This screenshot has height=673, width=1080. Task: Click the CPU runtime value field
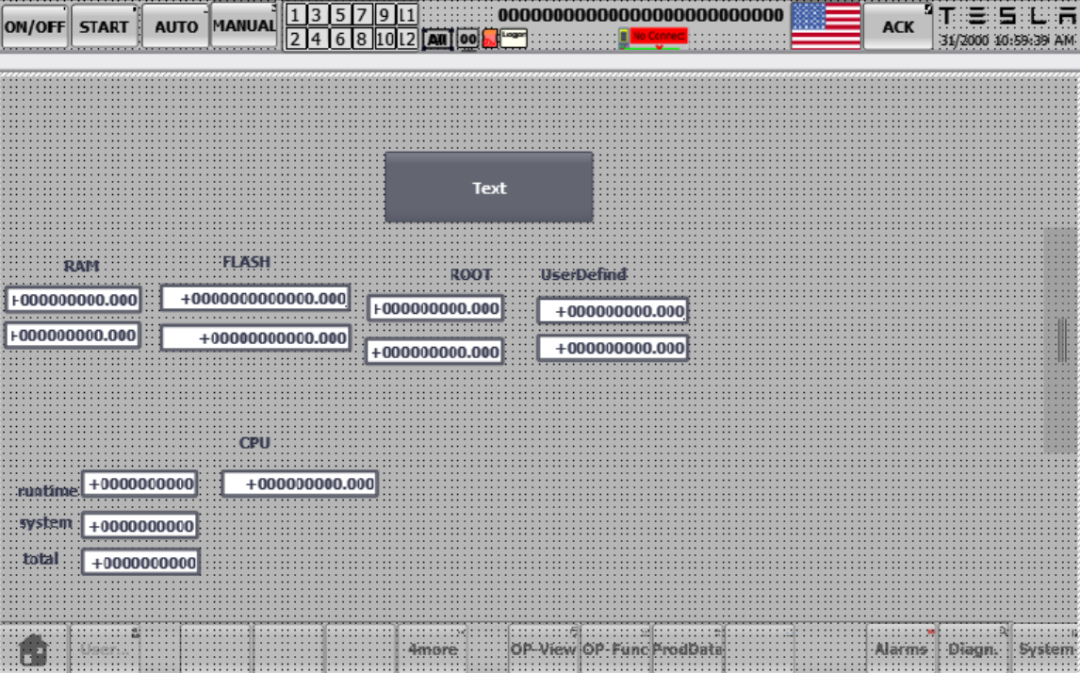140,484
